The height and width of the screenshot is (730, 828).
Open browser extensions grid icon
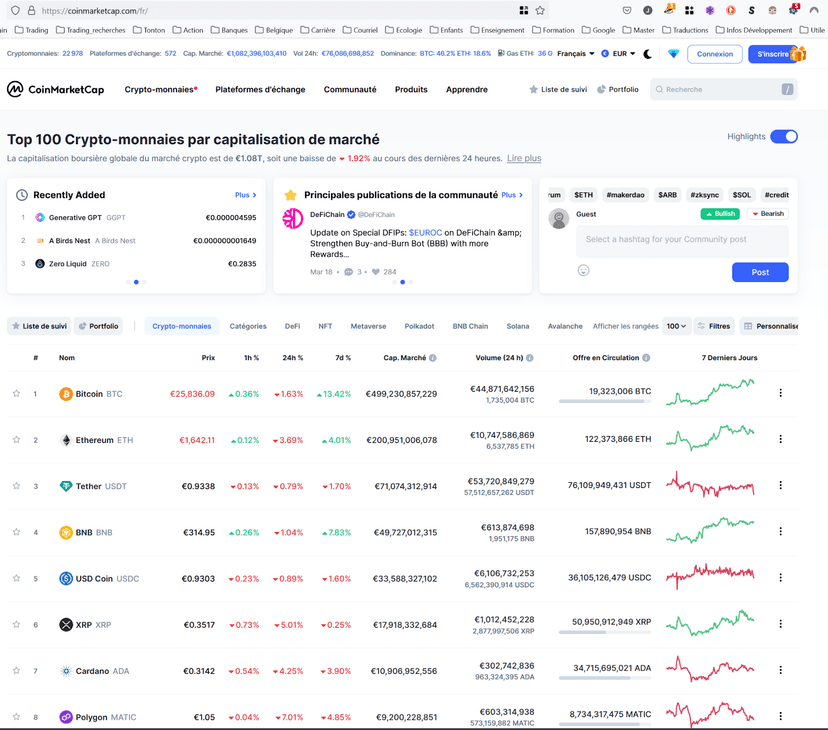point(689,11)
